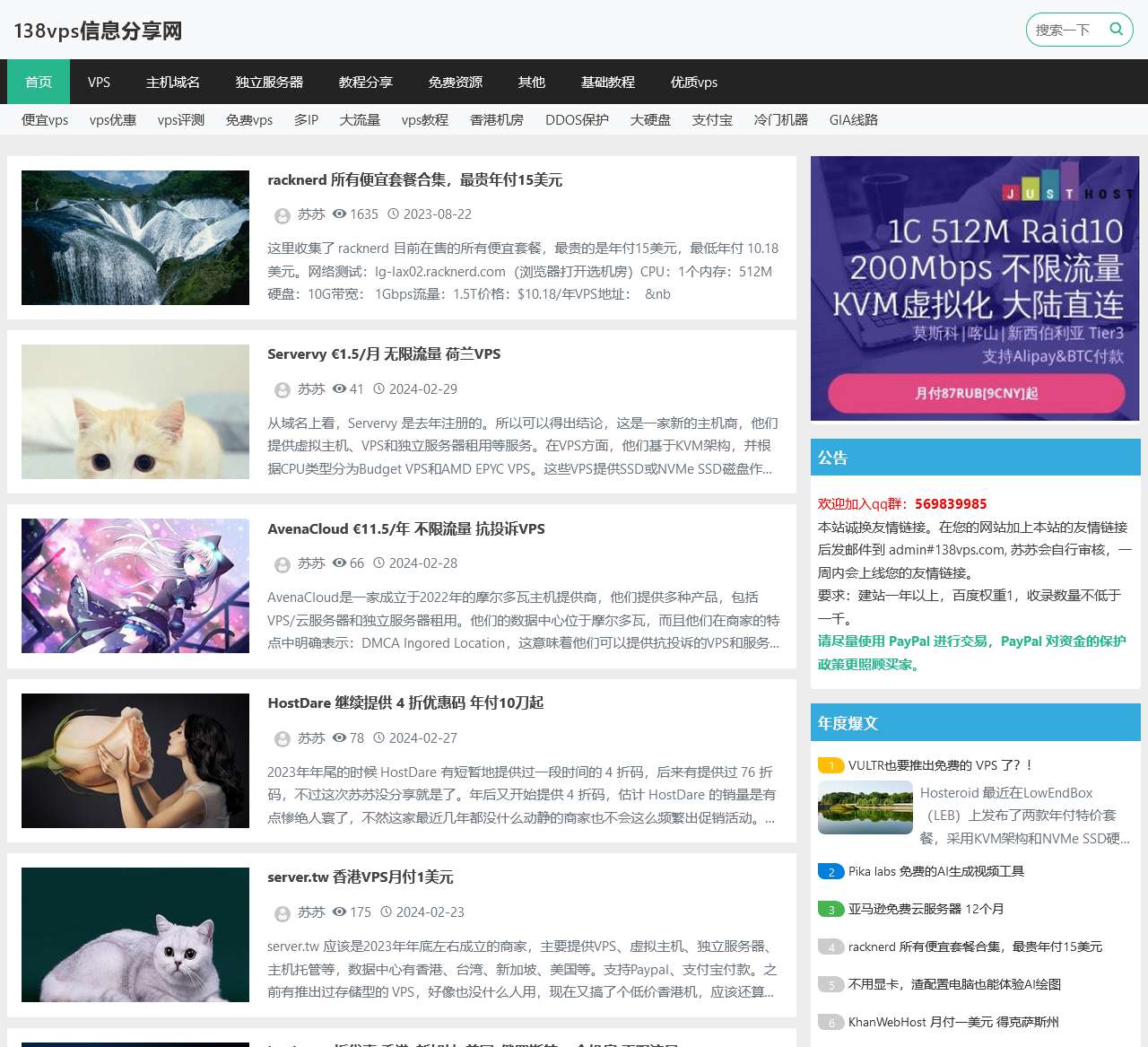Click the blue rank 2 badge
This screenshot has width=1148, height=1047.
[x=831, y=871]
